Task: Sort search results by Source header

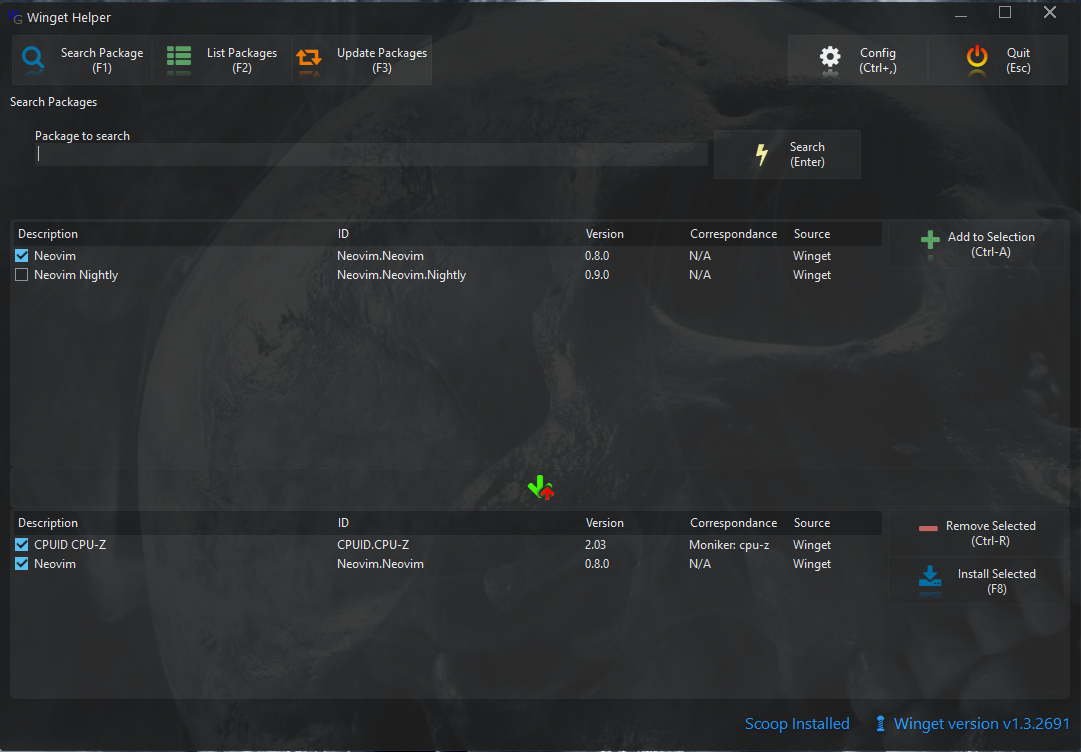Action: pos(811,234)
